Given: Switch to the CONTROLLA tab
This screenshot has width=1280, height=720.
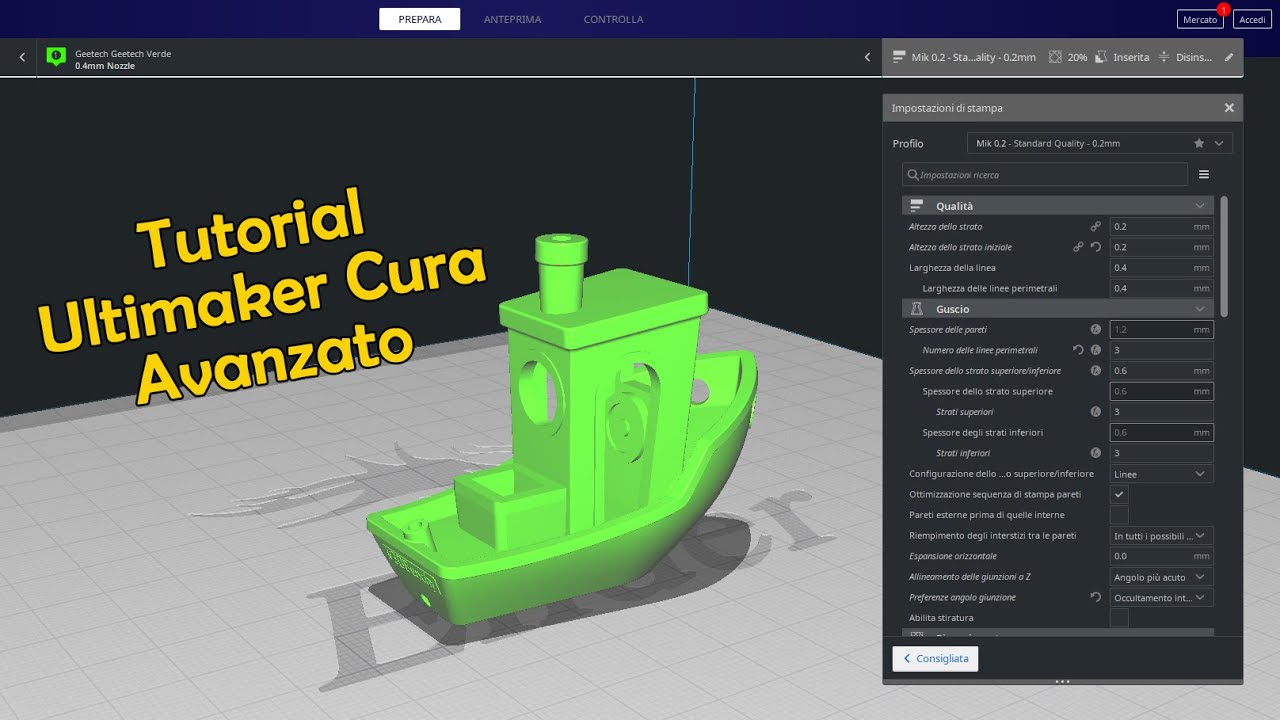Looking at the screenshot, I should (x=613, y=19).
